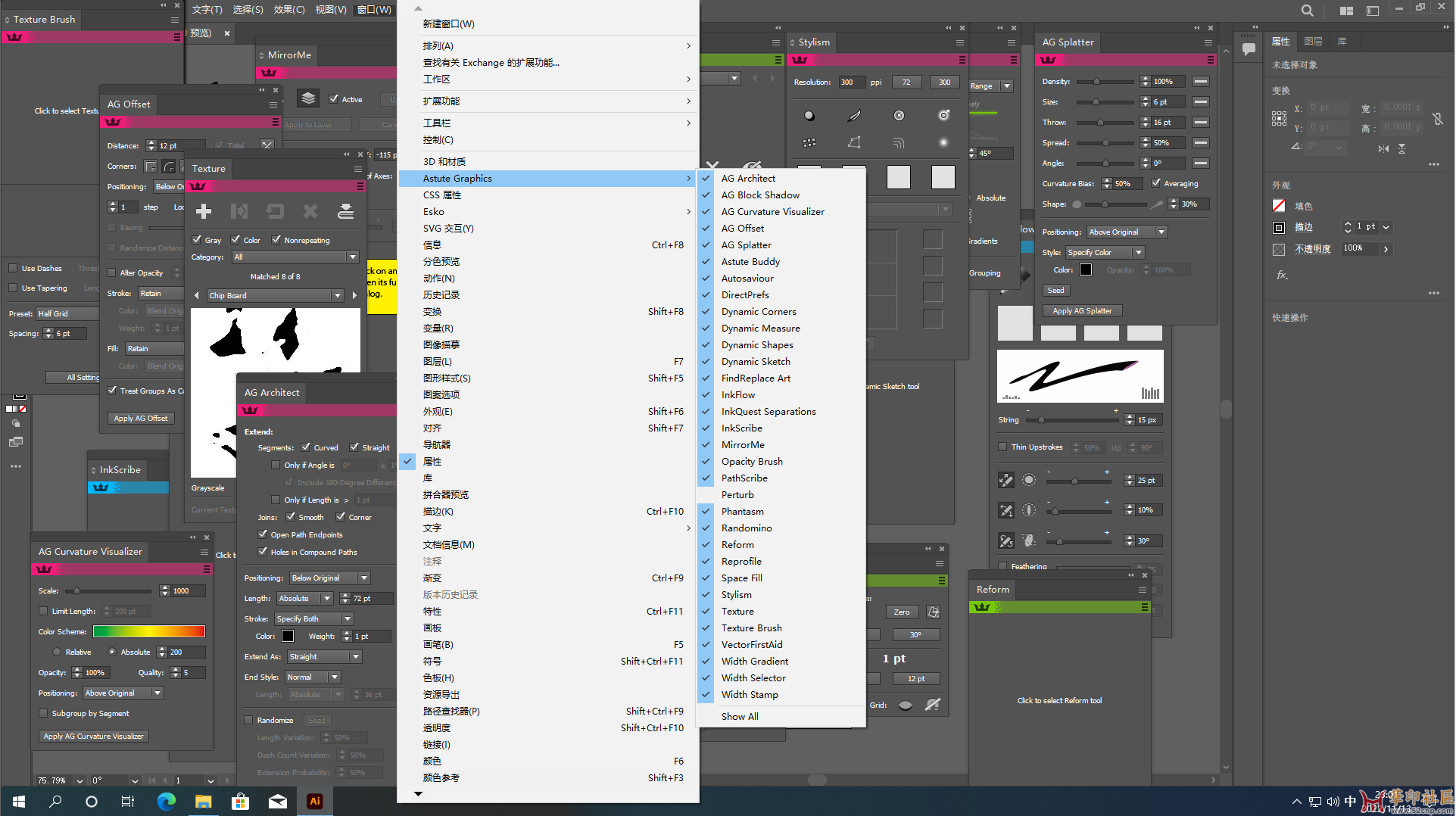The image size is (1456, 816).
Task: Open AG Splatter Positioning dropdown
Action: pos(1127,232)
